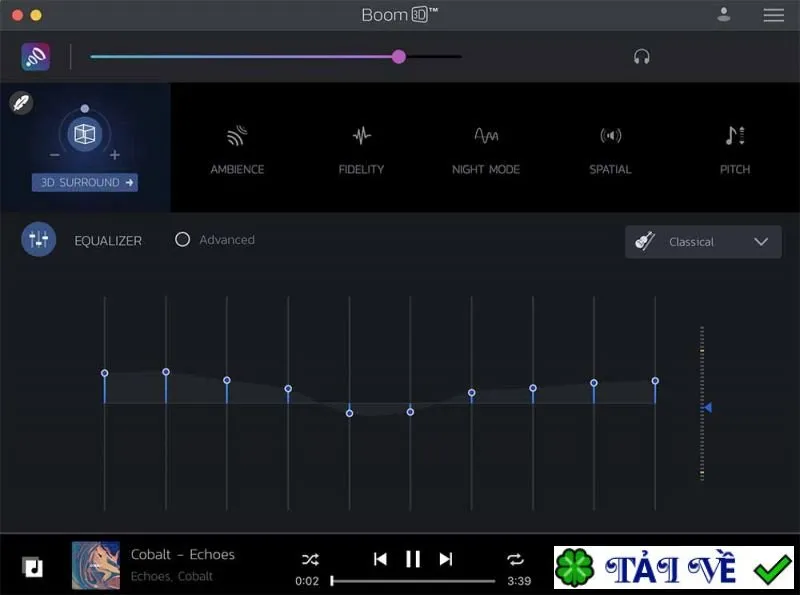
Task: Click the FIDELITY label
Action: 361,169
